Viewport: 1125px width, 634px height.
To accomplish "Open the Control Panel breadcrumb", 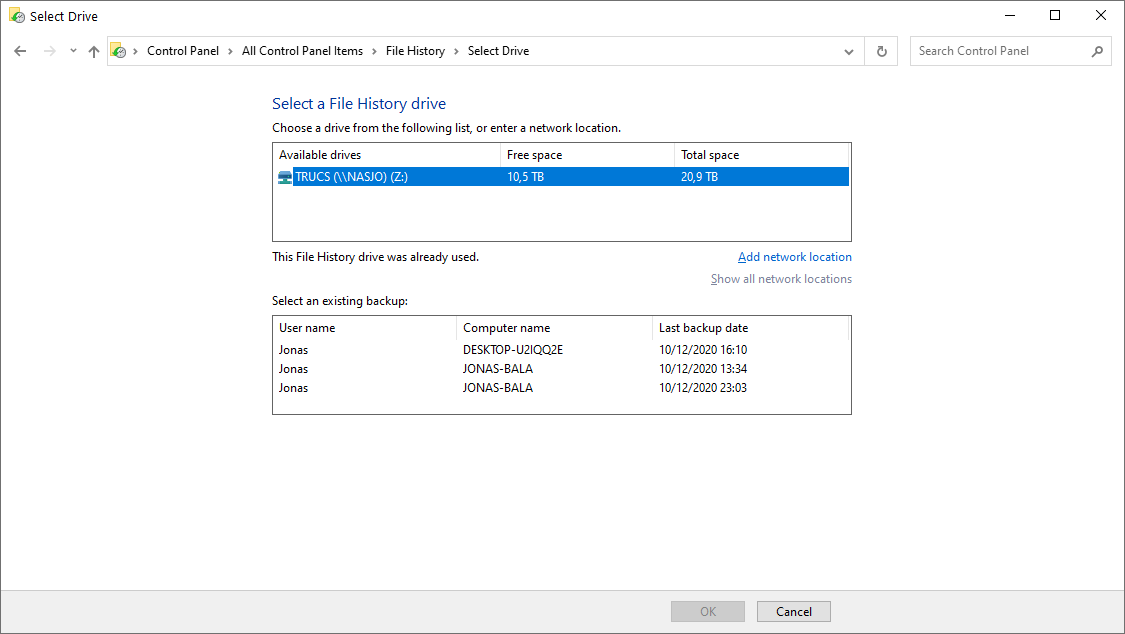I will pyautogui.click(x=182, y=51).
